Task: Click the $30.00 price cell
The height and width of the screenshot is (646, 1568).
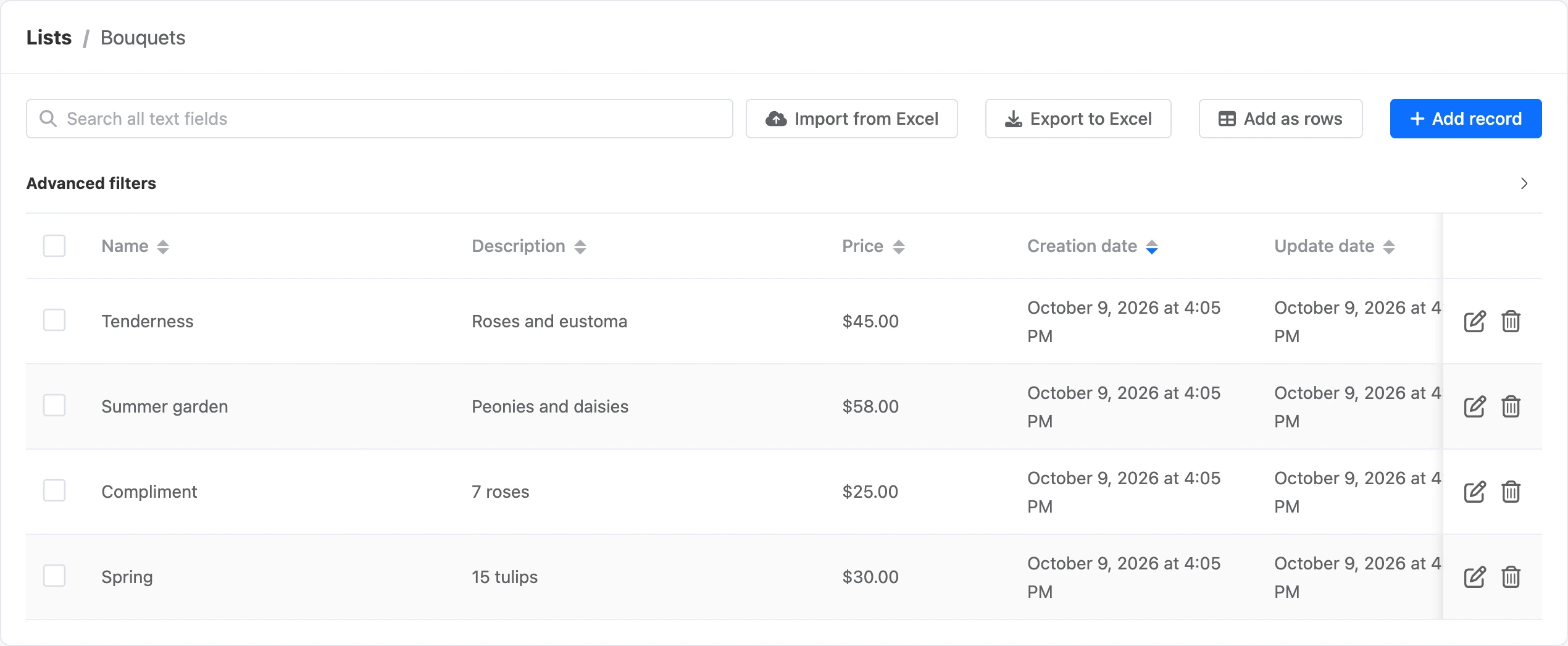Action: (870, 577)
